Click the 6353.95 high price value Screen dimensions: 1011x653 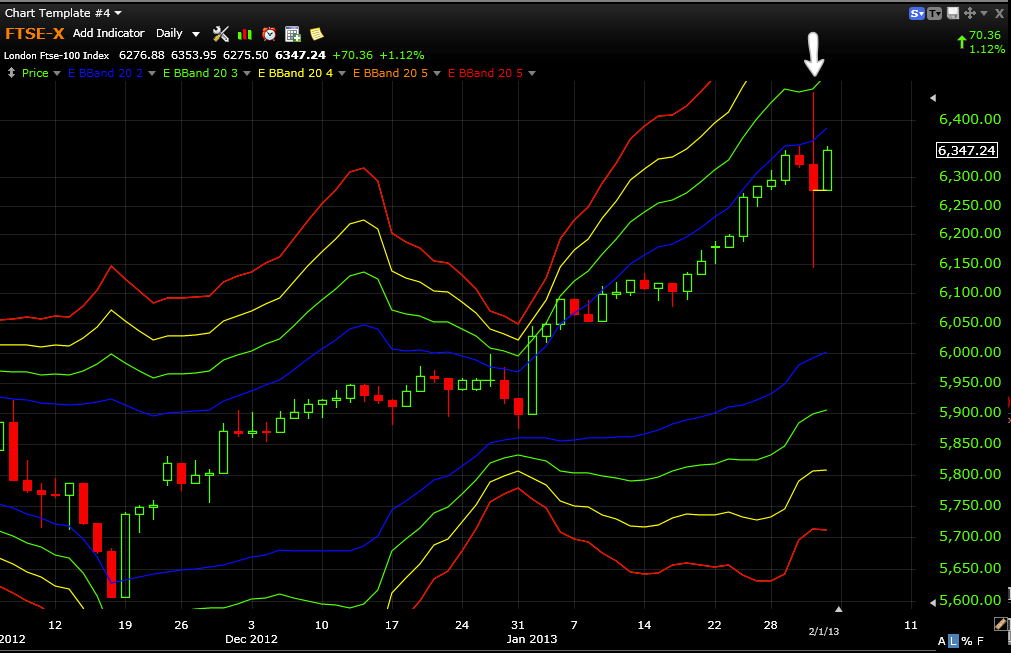coord(193,55)
